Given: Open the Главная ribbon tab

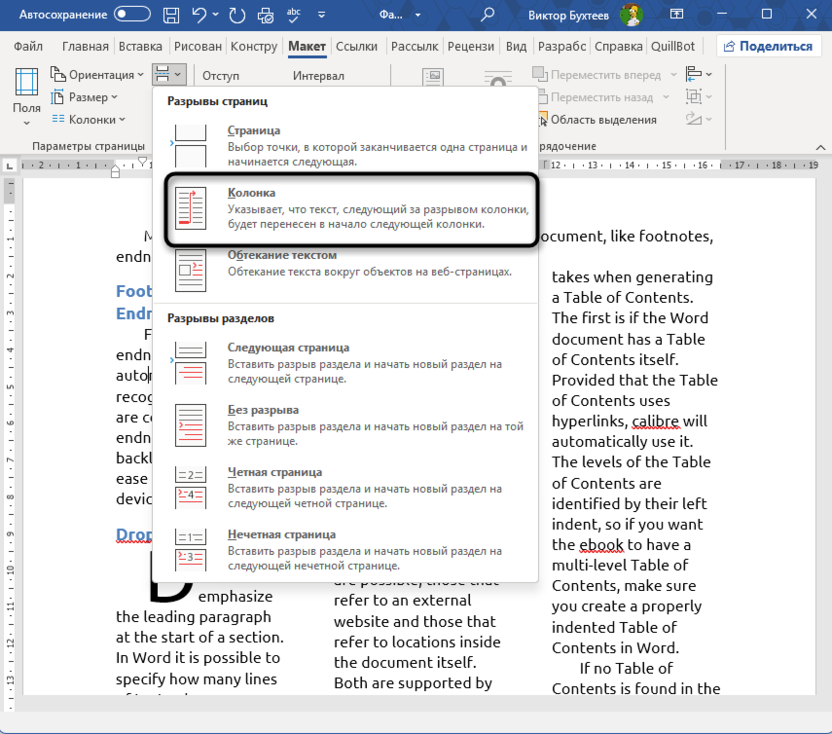Looking at the screenshot, I should (85, 46).
